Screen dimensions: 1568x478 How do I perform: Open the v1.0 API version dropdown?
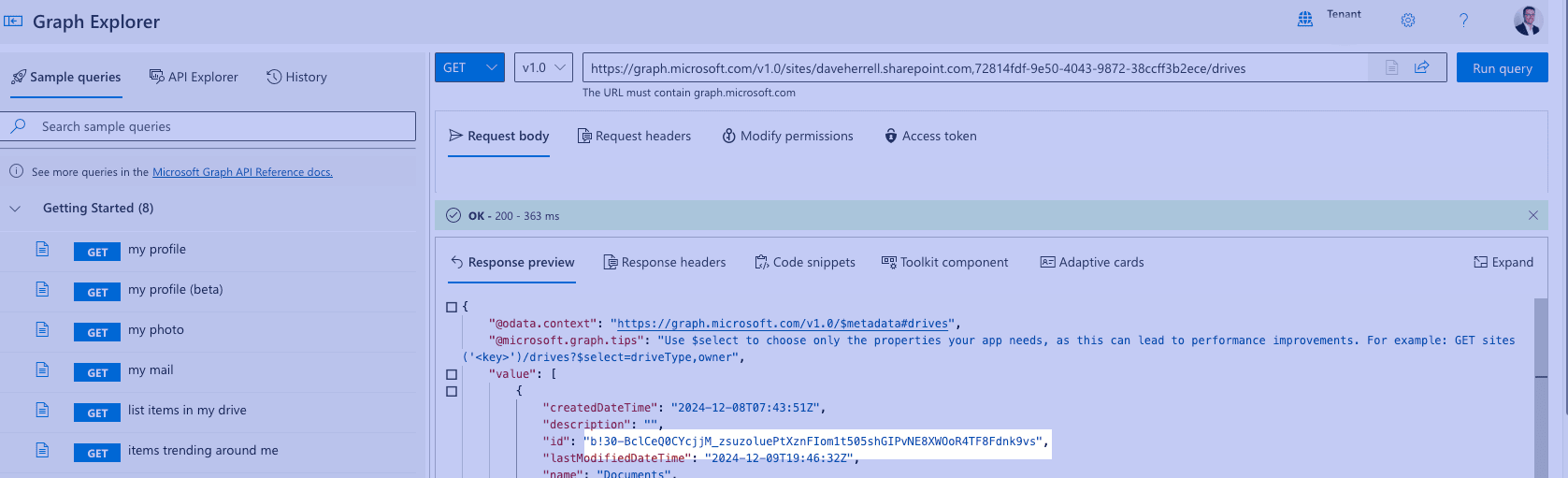click(x=543, y=67)
